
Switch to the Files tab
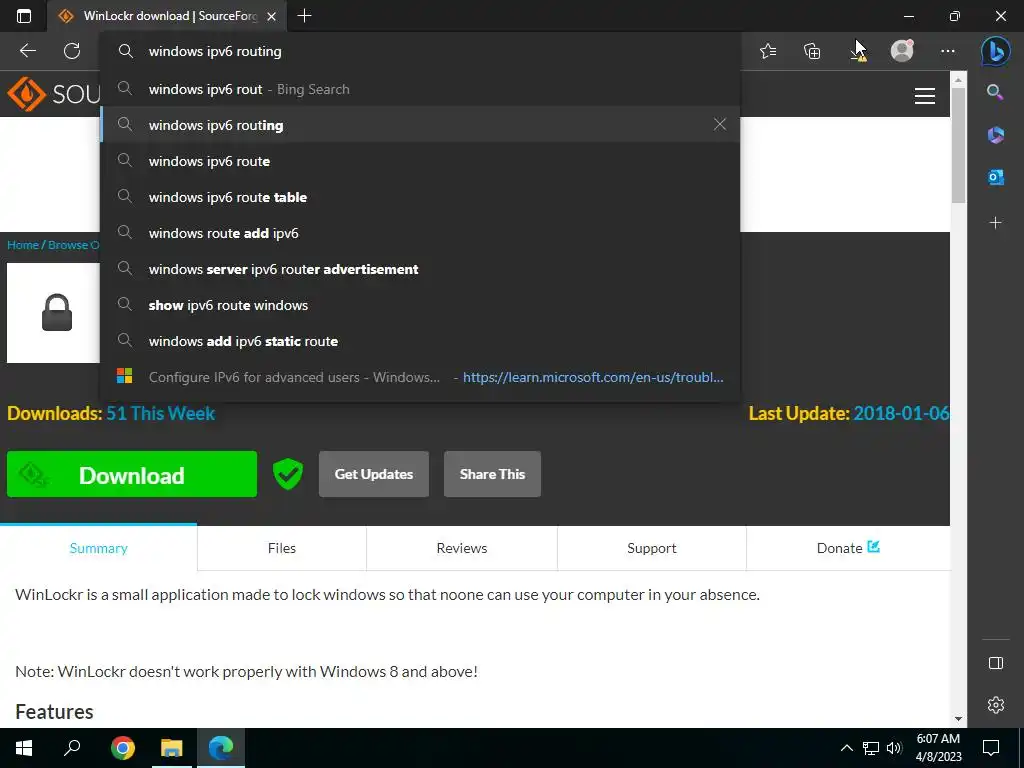(x=281, y=548)
